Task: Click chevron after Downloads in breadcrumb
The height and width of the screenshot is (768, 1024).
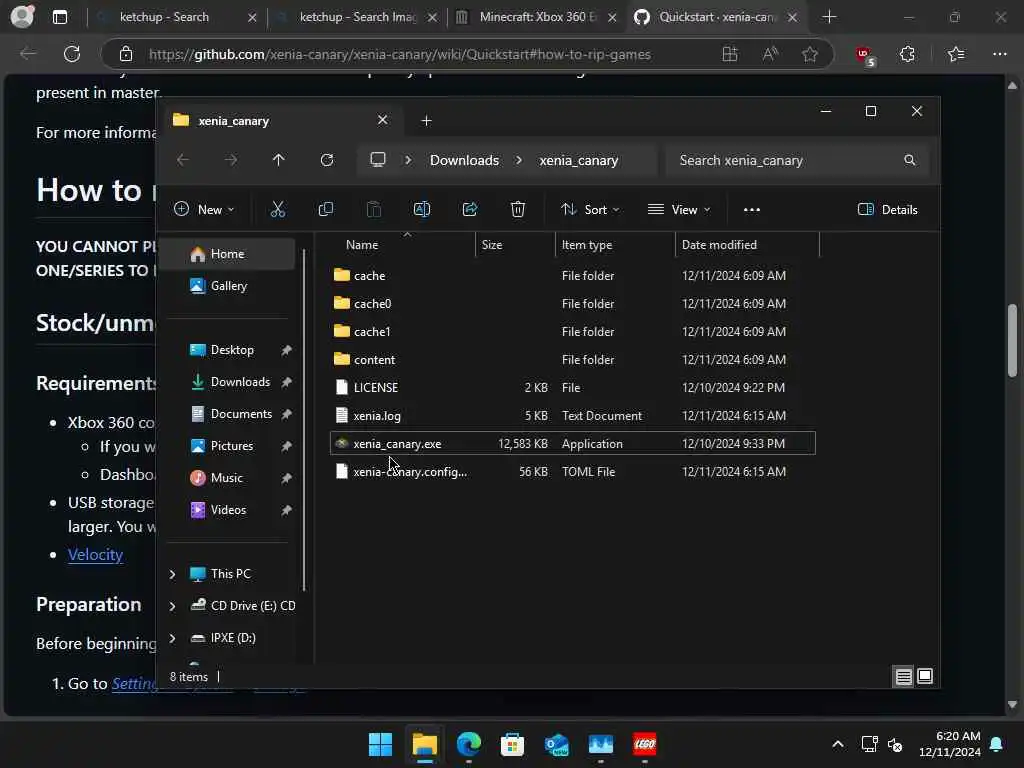Action: pyautogui.click(x=519, y=160)
